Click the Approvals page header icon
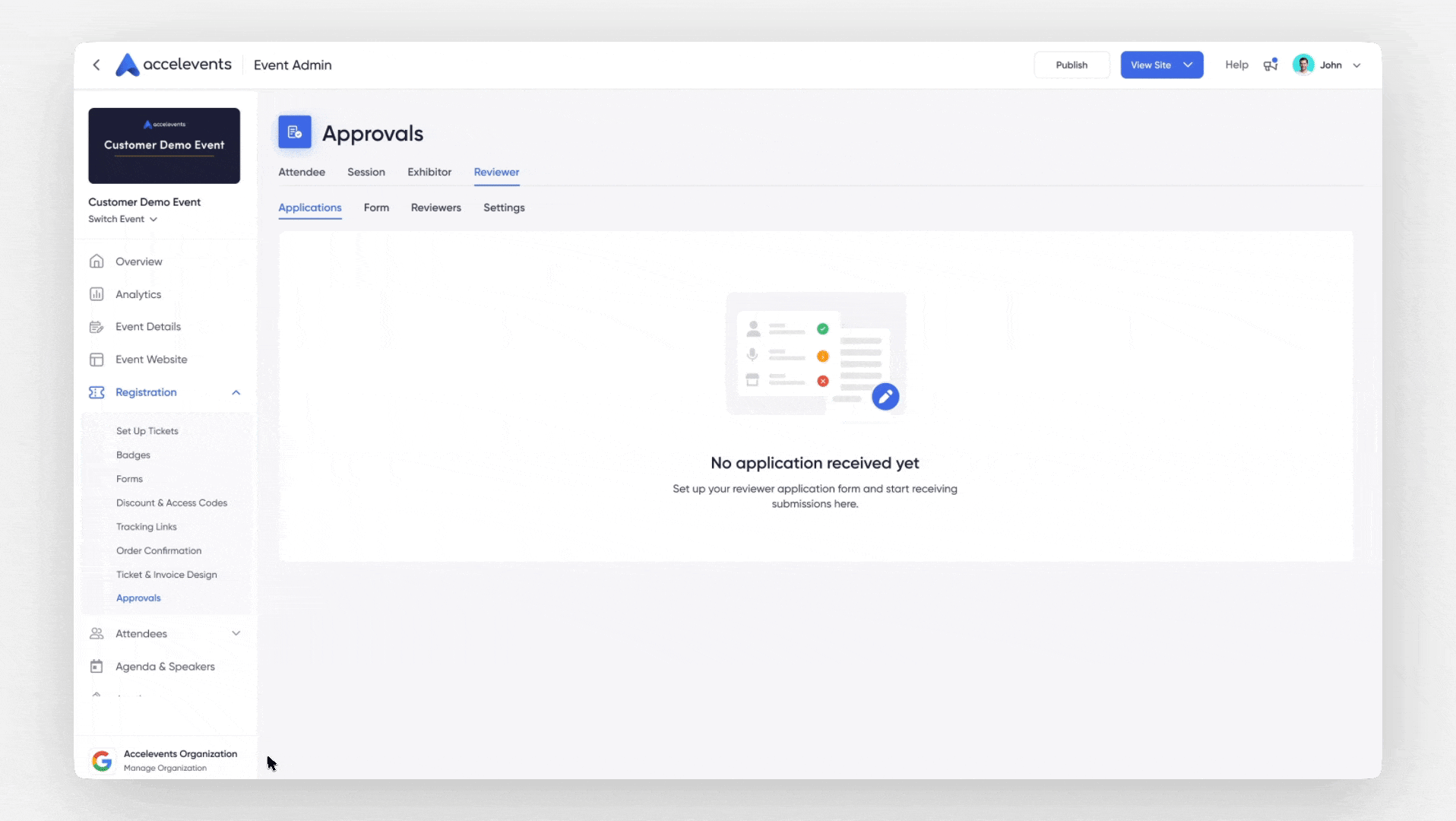 point(295,132)
